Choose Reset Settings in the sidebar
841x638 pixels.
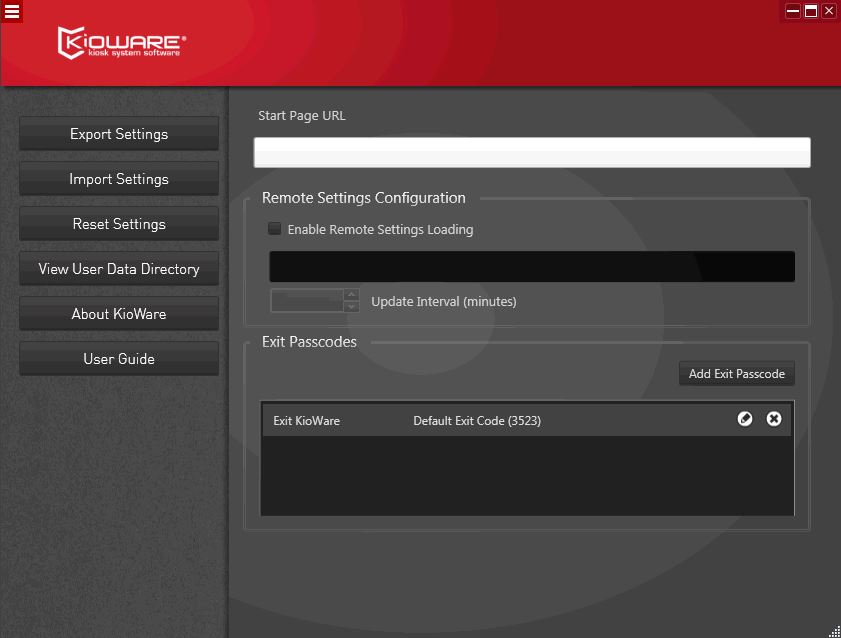119,224
